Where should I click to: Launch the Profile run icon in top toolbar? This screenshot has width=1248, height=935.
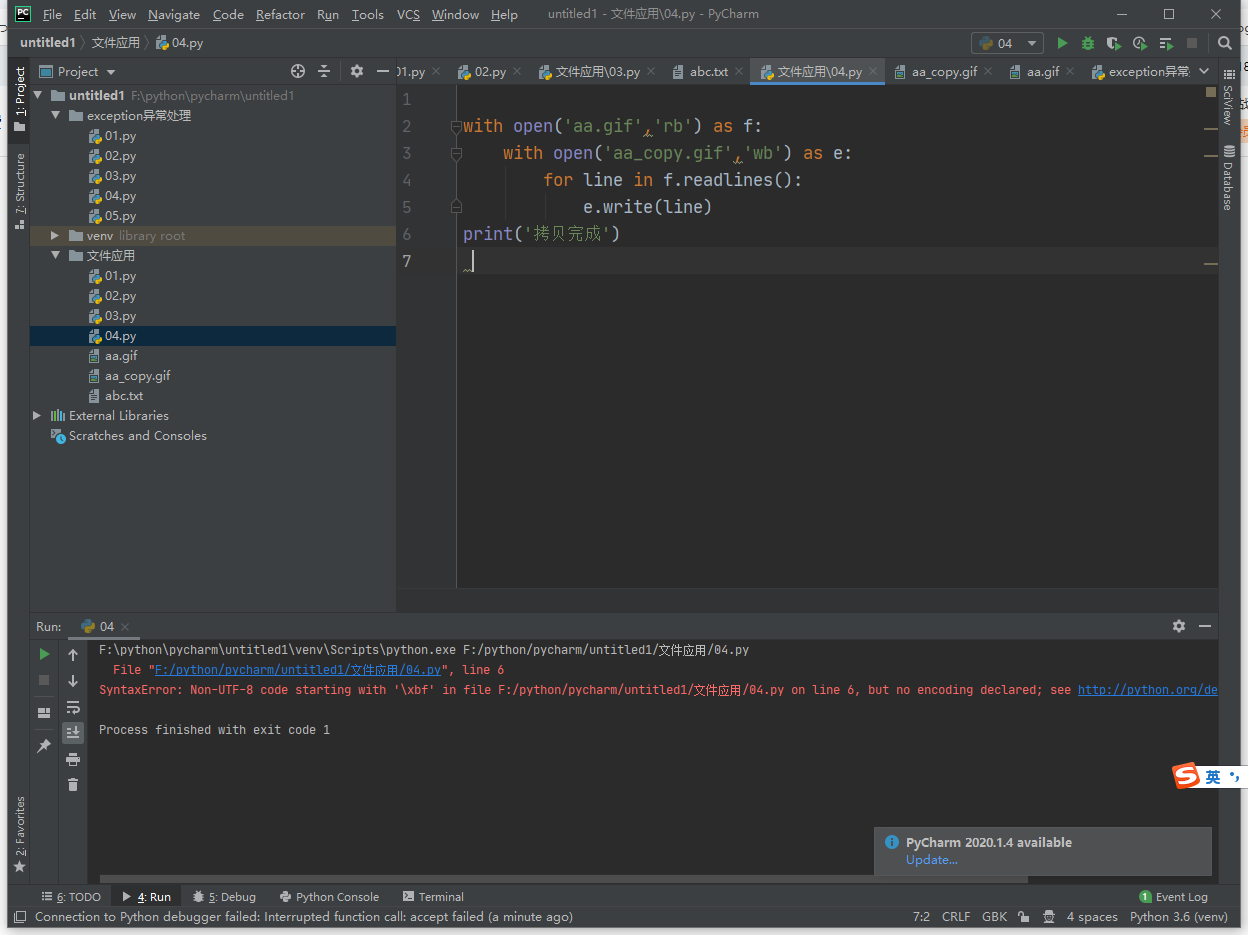1140,43
